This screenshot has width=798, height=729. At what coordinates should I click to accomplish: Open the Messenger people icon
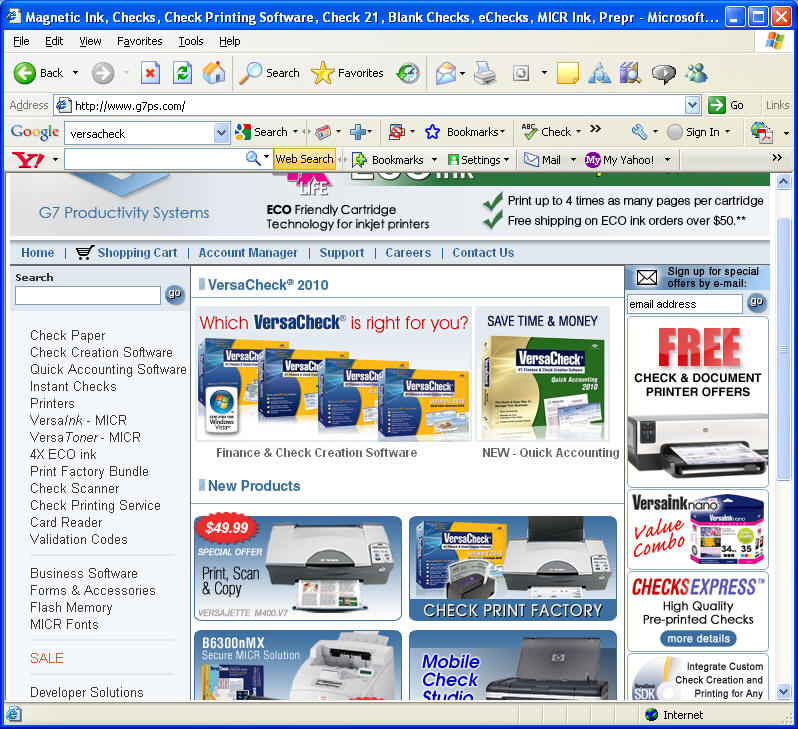point(696,73)
